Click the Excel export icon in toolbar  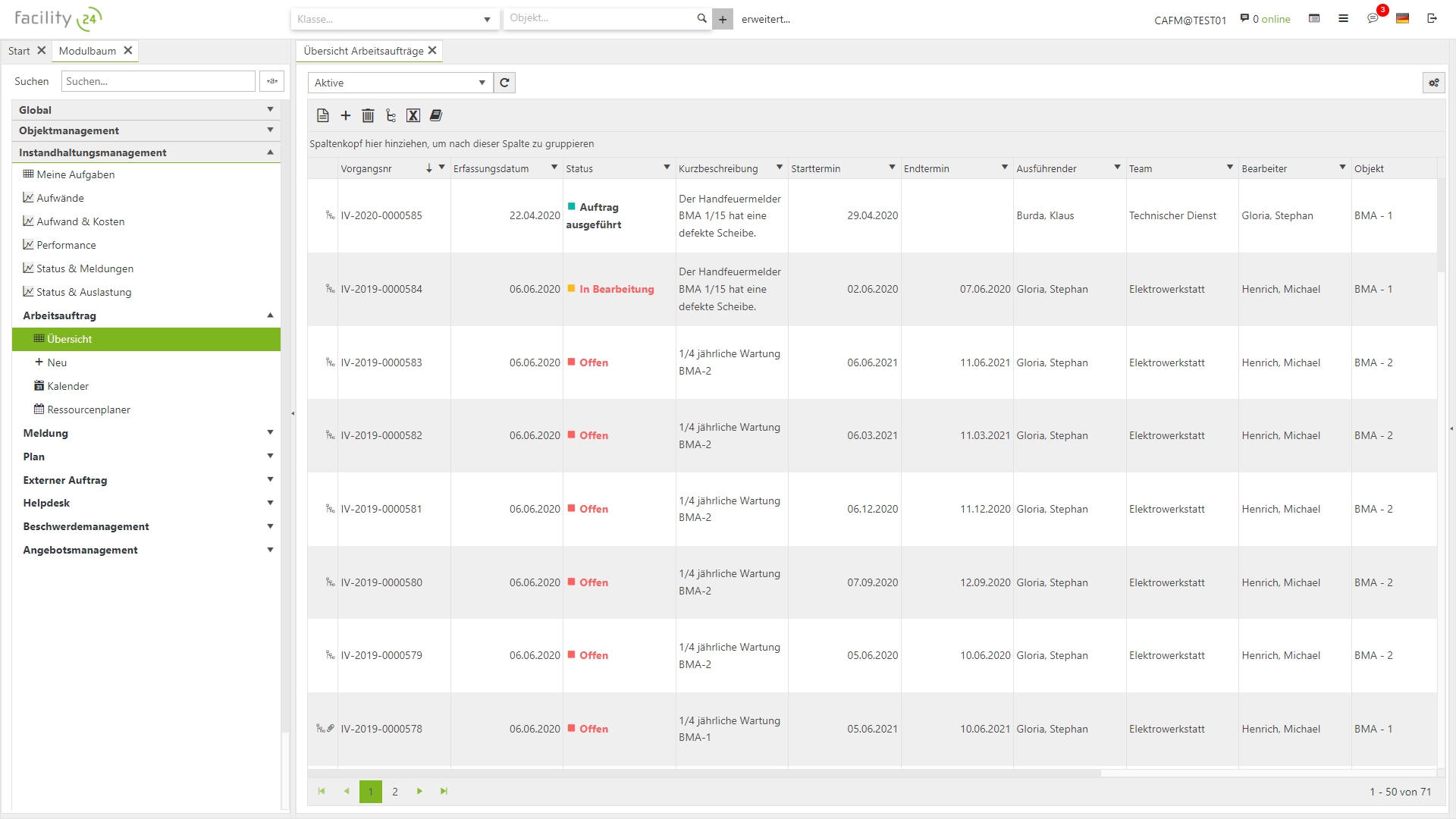[x=413, y=115]
